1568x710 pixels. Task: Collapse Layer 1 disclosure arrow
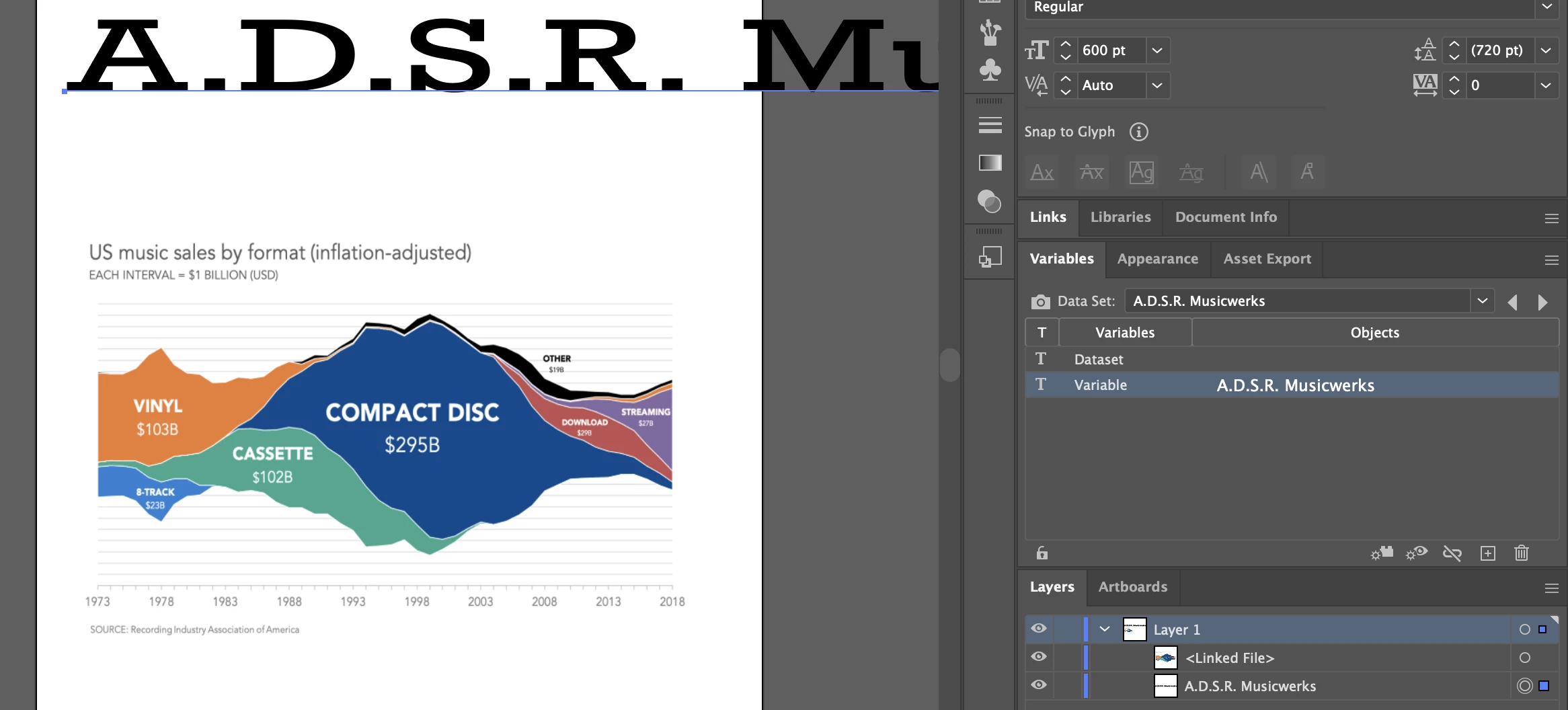1104,629
